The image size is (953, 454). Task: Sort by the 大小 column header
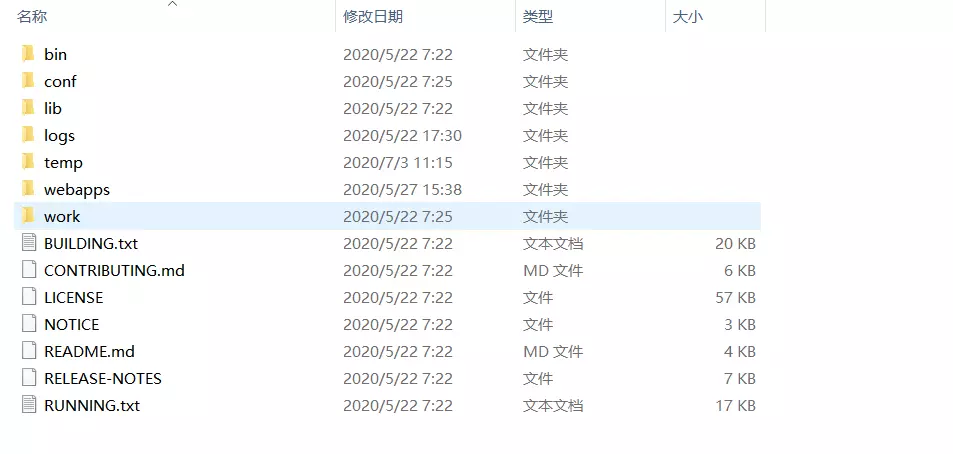(688, 16)
